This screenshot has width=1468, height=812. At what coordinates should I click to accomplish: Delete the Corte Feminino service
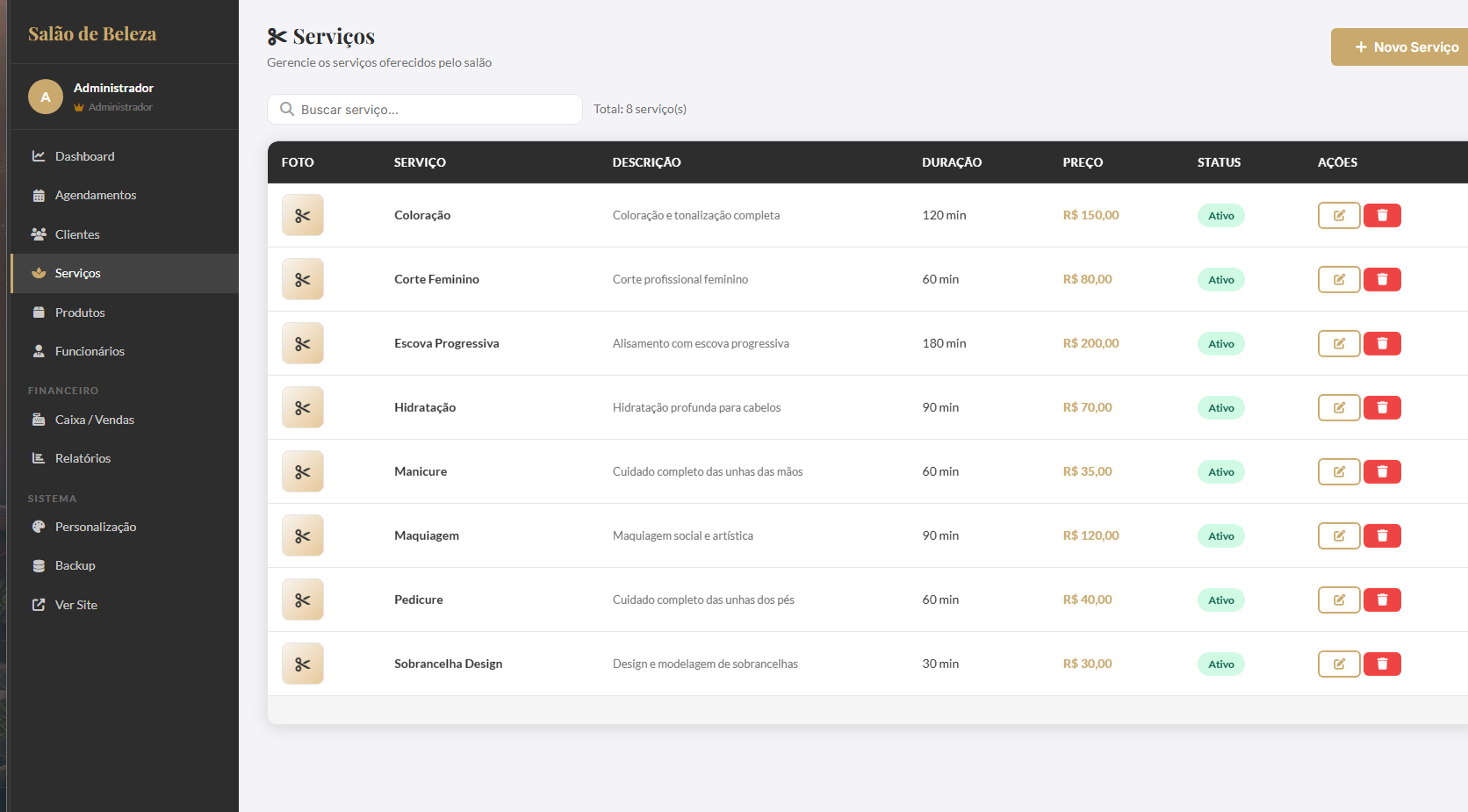coord(1382,279)
